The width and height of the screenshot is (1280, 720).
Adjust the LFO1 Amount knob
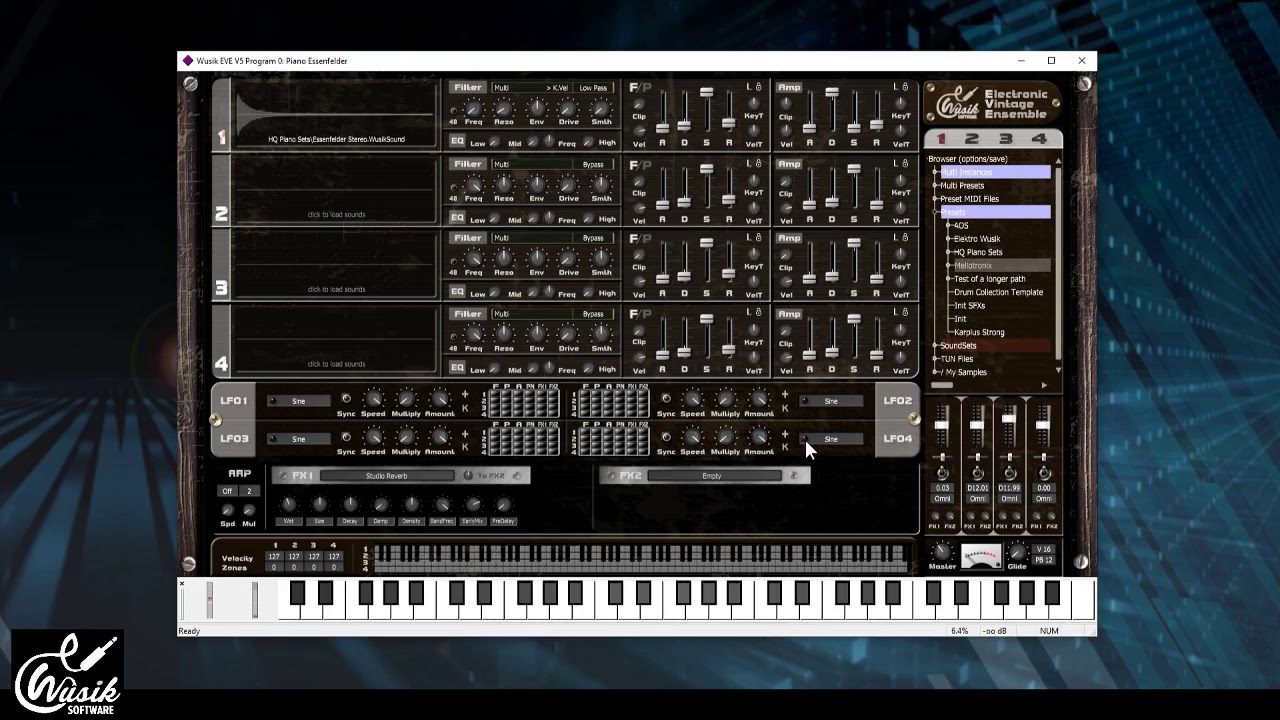pyautogui.click(x=439, y=399)
